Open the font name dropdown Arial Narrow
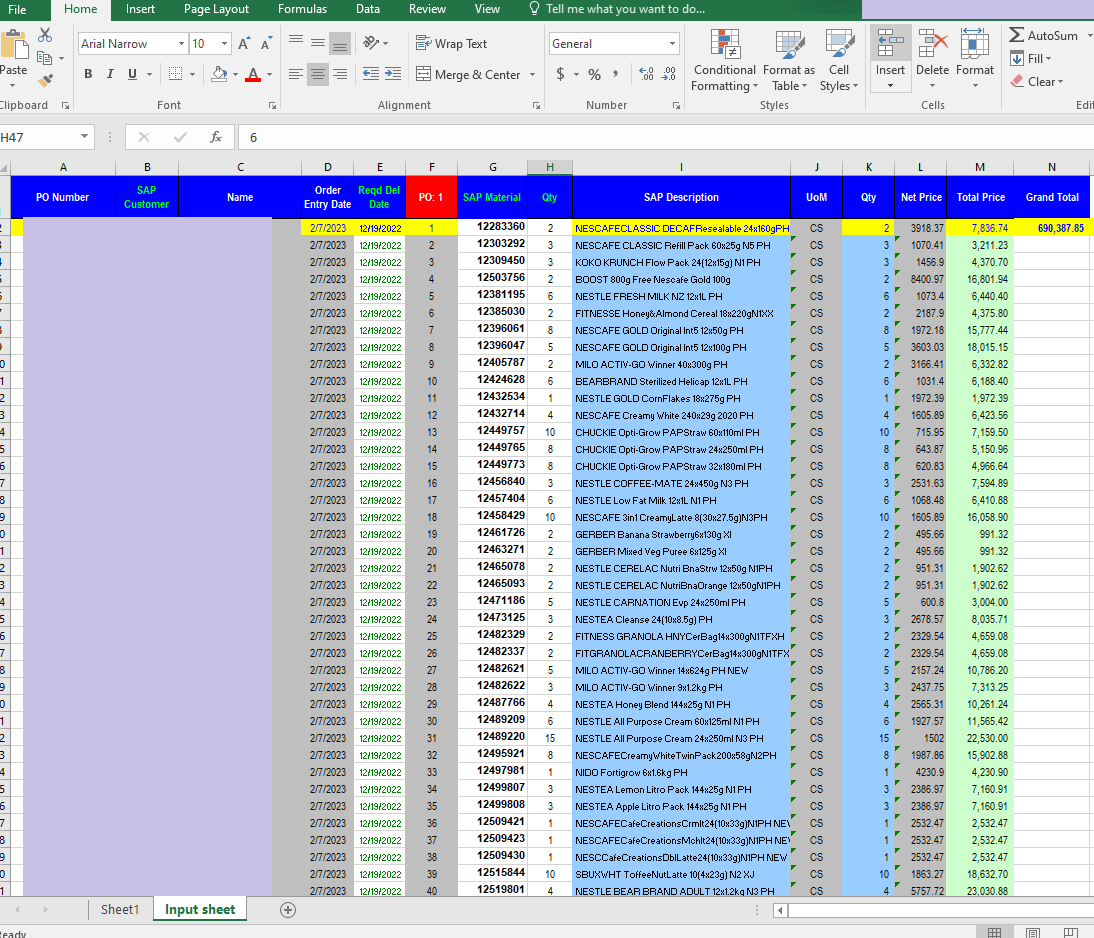 (x=181, y=44)
